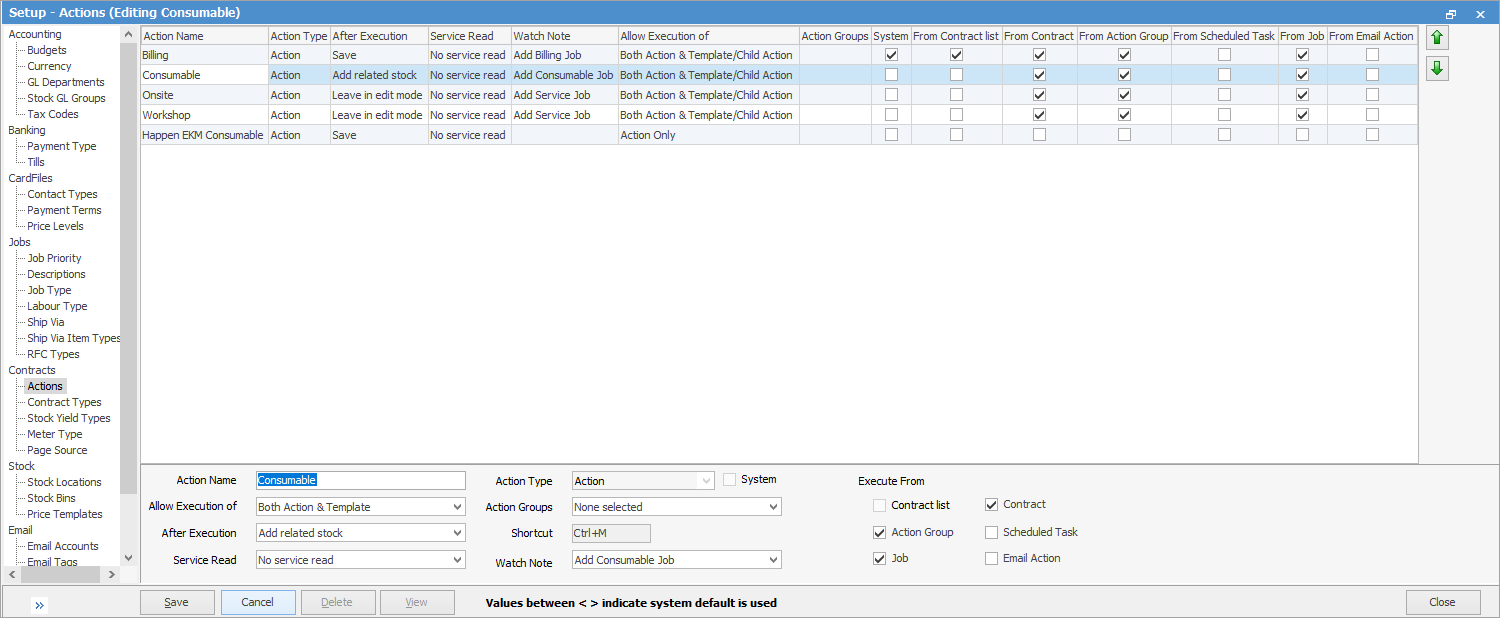This screenshot has width=1500, height=618.
Task: Select the Workshop row in grid
Action: coord(204,115)
